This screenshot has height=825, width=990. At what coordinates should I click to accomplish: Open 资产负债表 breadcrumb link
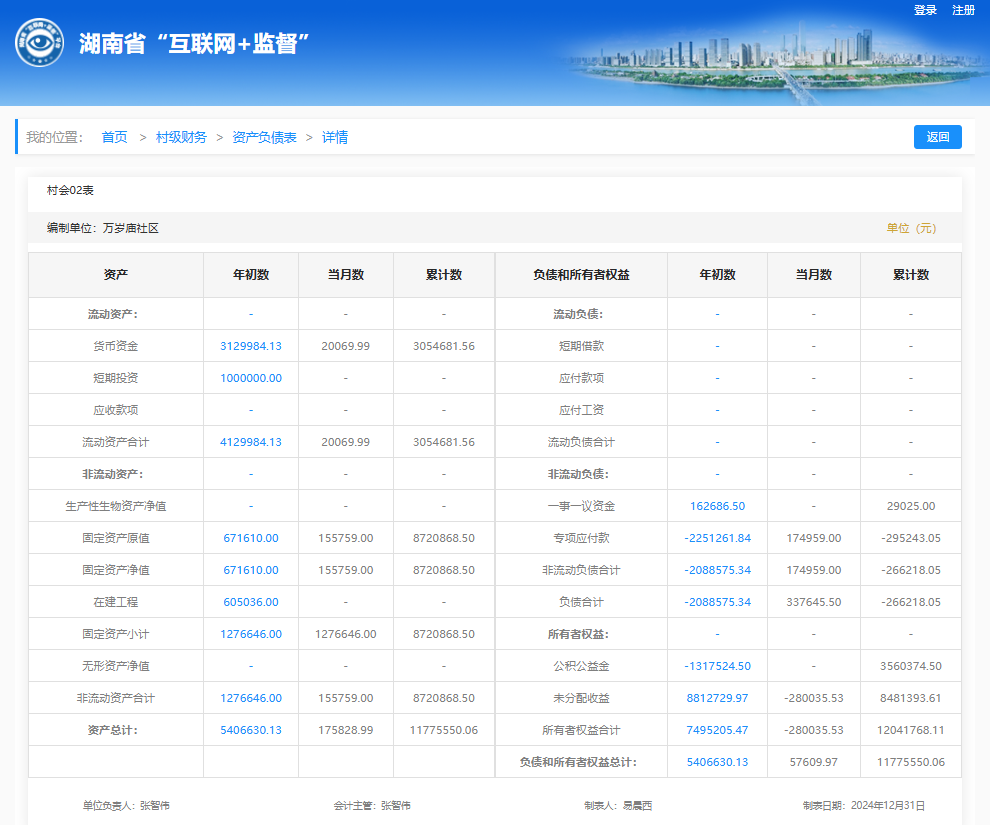[264, 137]
